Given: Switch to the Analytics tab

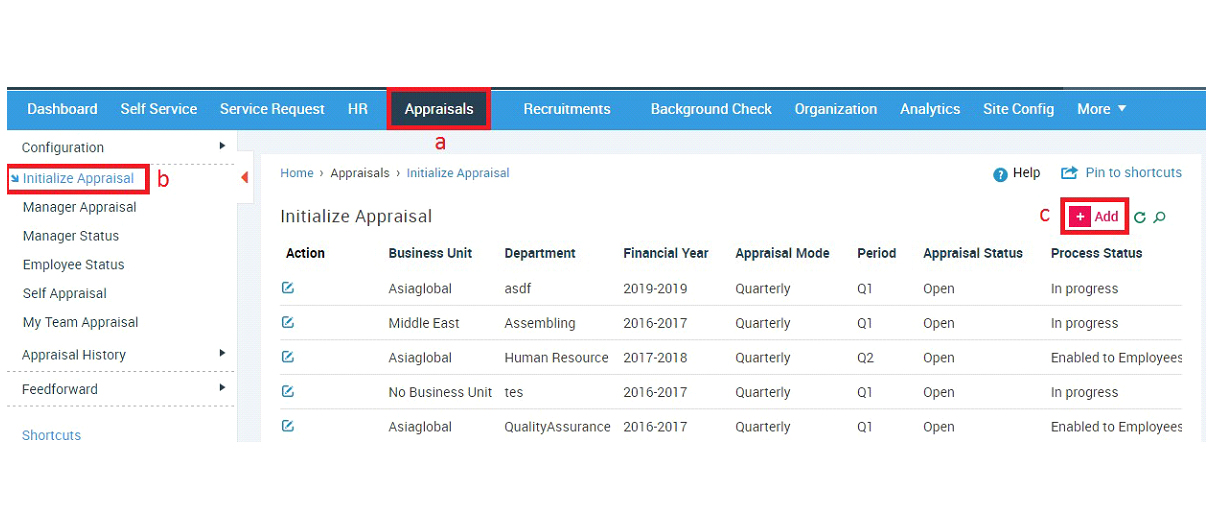Looking at the screenshot, I should click(930, 109).
